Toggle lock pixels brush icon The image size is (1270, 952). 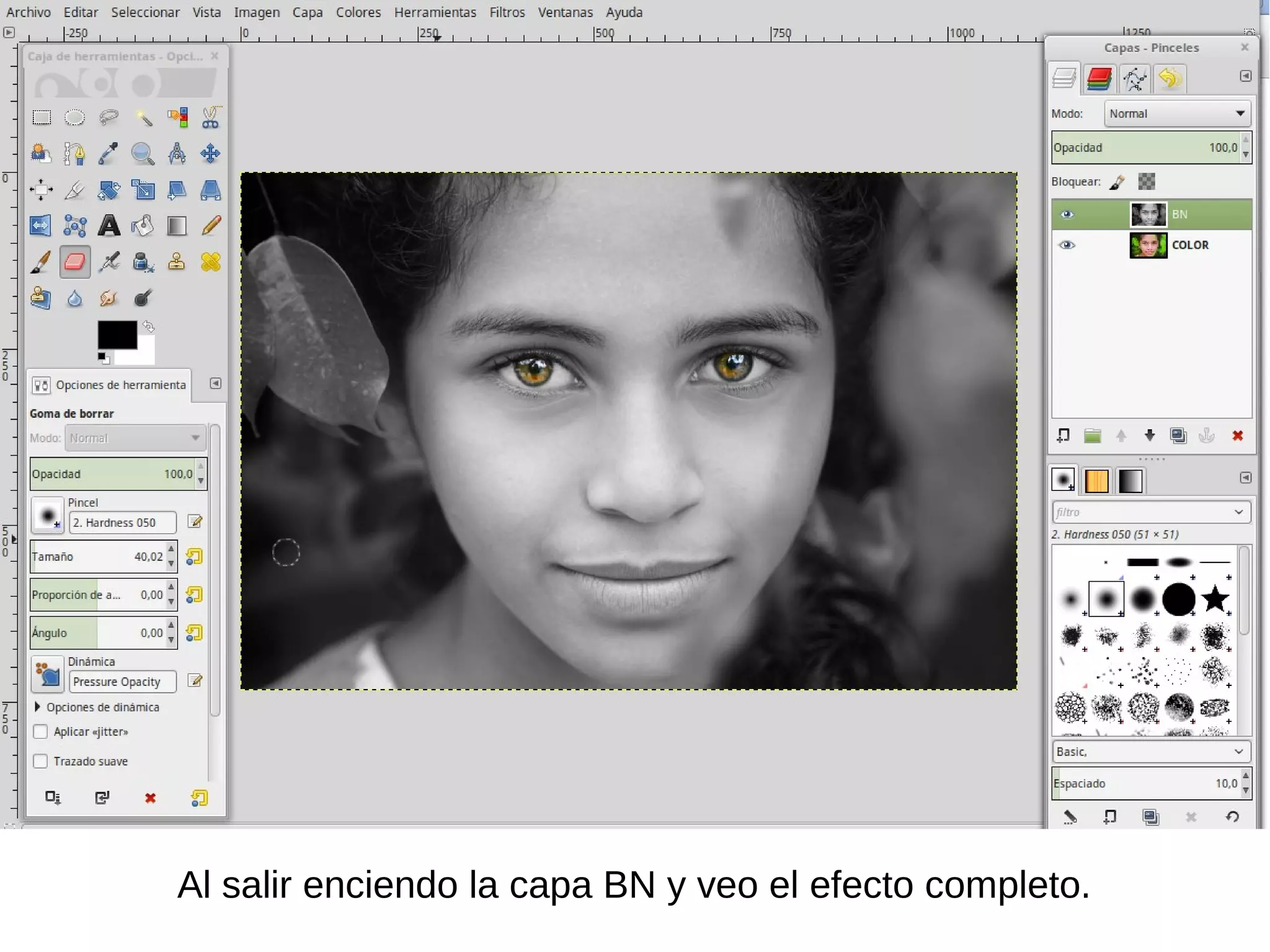click(x=1117, y=182)
